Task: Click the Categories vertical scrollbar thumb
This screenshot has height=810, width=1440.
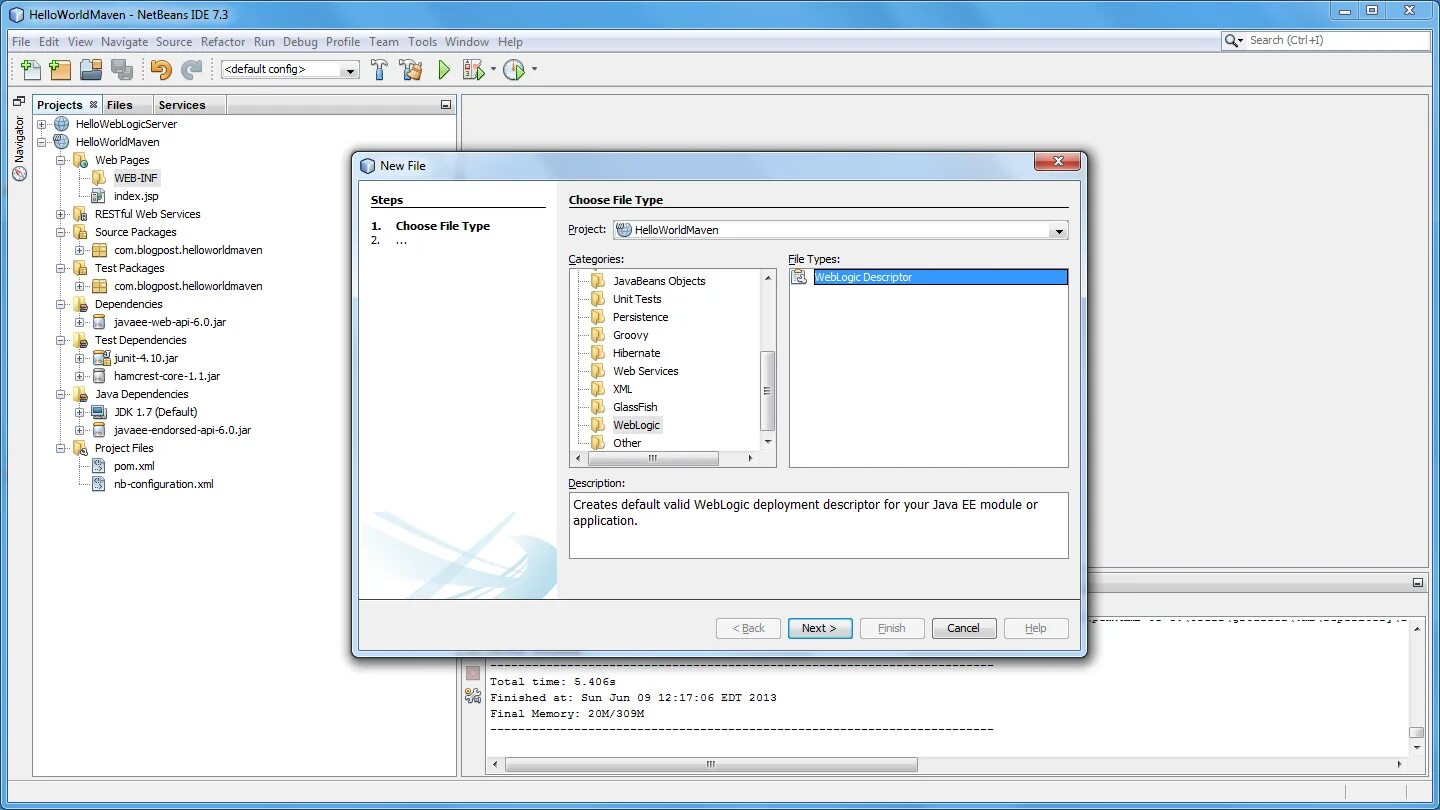Action: click(x=768, y=391)
